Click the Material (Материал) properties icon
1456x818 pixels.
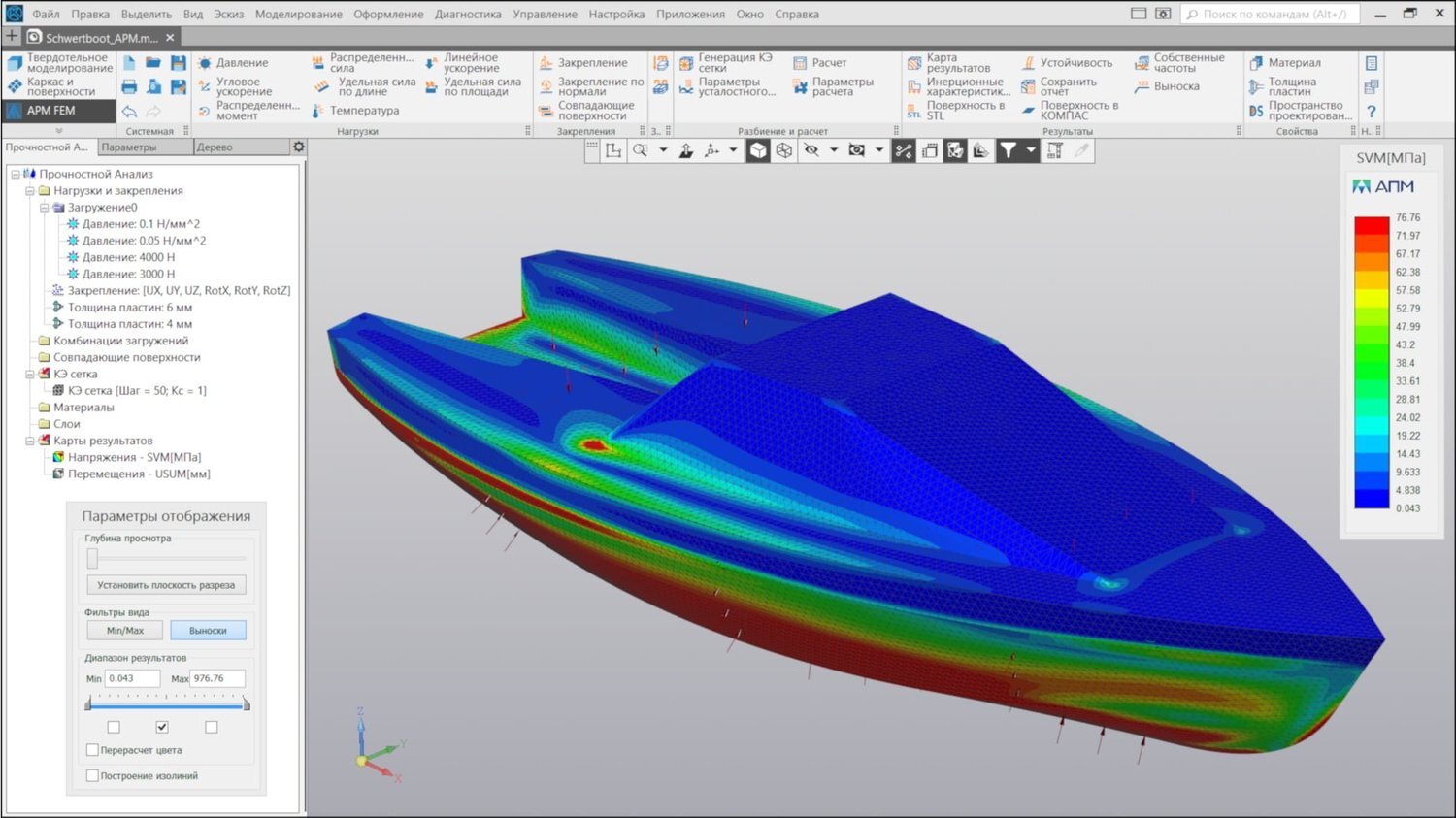pyautogui.click(x=1256, y=63)
